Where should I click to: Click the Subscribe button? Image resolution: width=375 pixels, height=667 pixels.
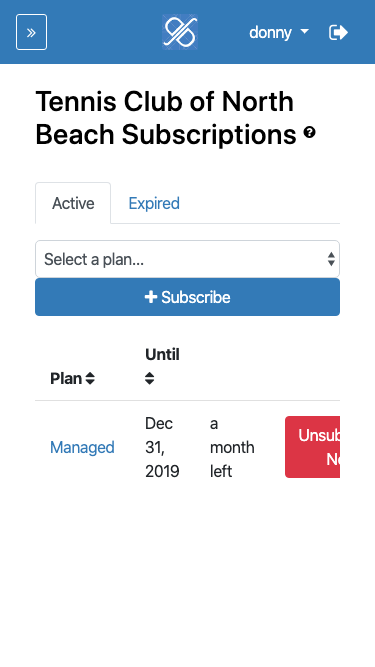point(188,297)
